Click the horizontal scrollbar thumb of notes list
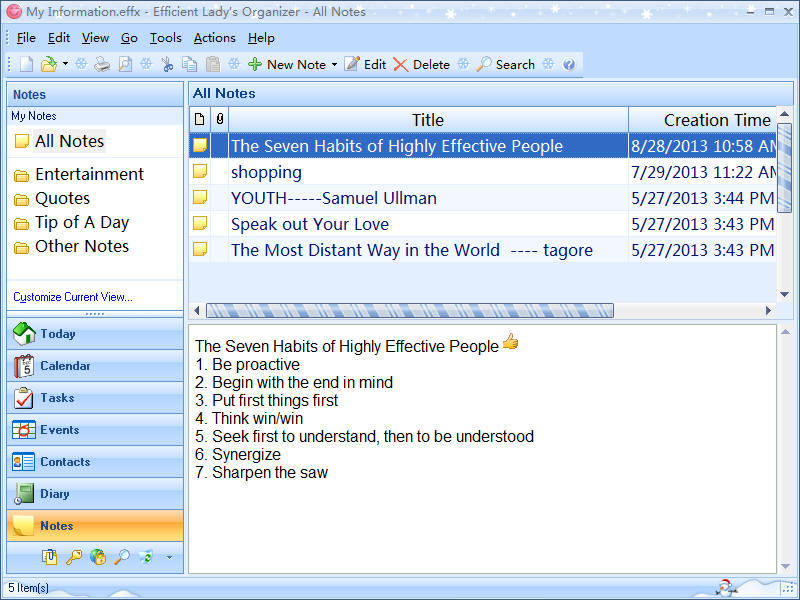 410,311
